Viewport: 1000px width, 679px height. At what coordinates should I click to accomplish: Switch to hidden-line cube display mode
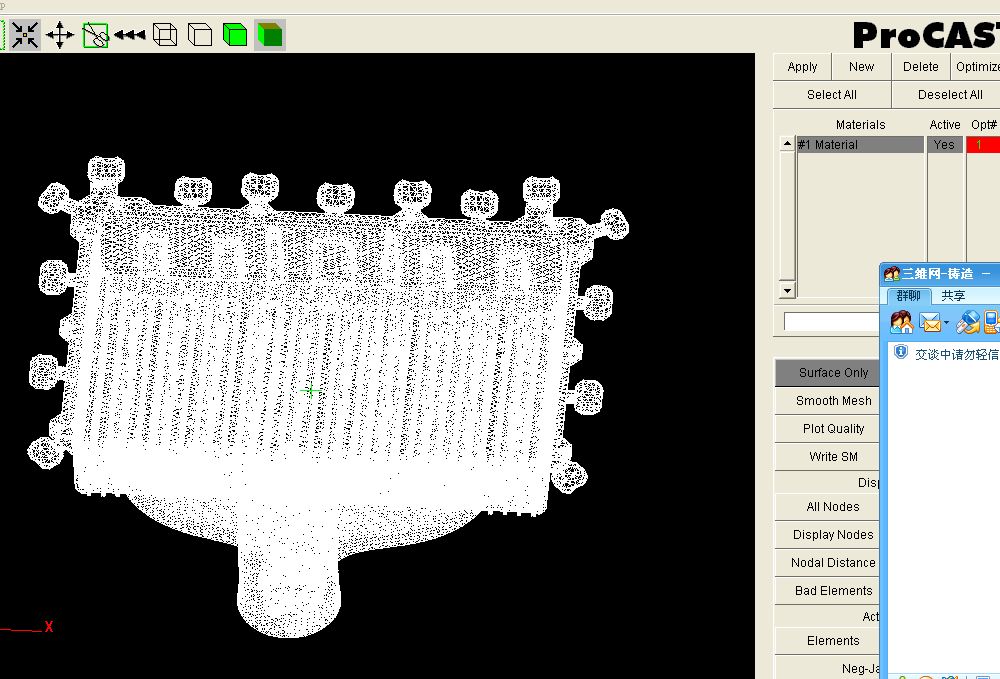(200, 34)
